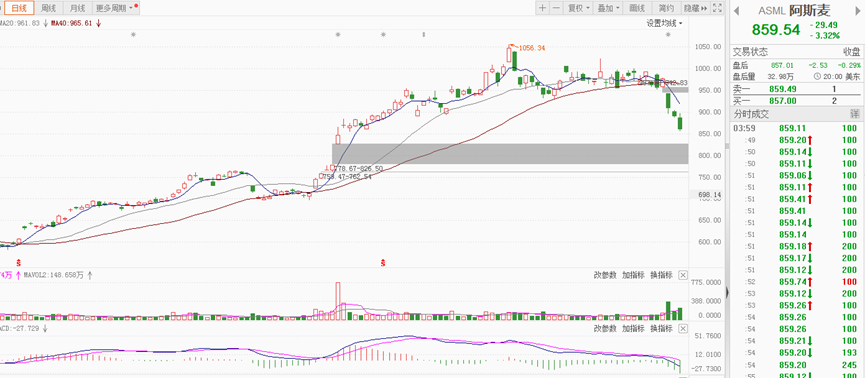Expand 更多周期 period menu

(114, 8)
